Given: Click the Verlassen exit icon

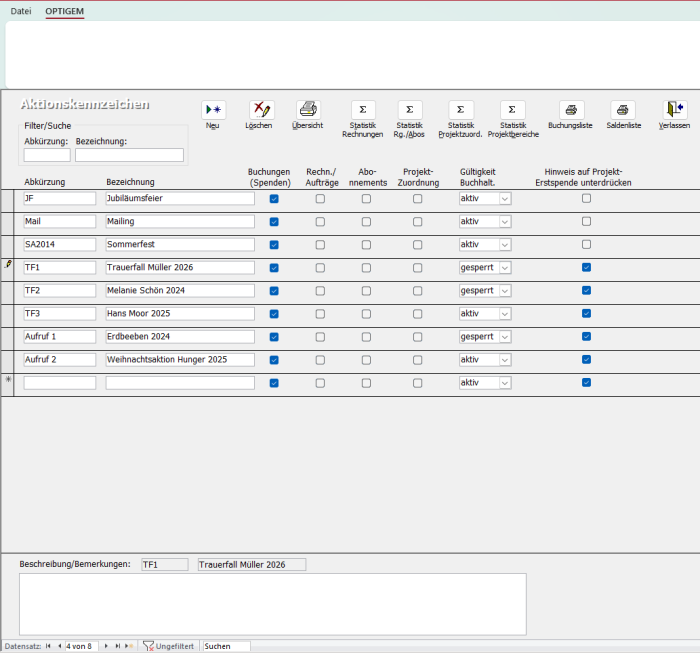Looking at the screenshot, I should (x=674, y=110).
